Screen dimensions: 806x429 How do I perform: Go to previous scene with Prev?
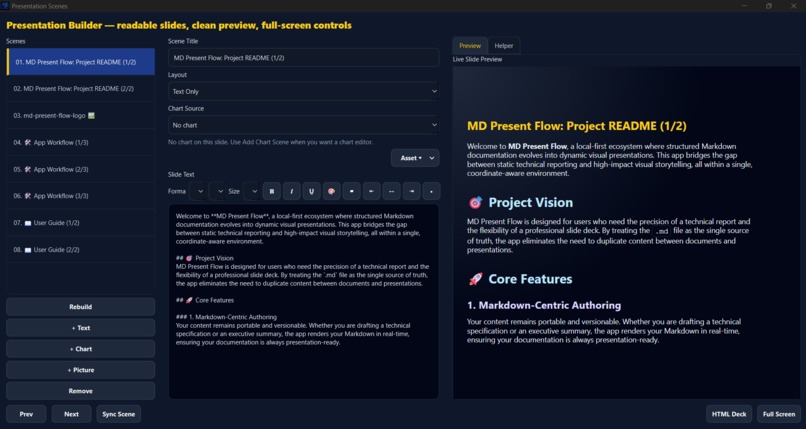tap(26, 414)
